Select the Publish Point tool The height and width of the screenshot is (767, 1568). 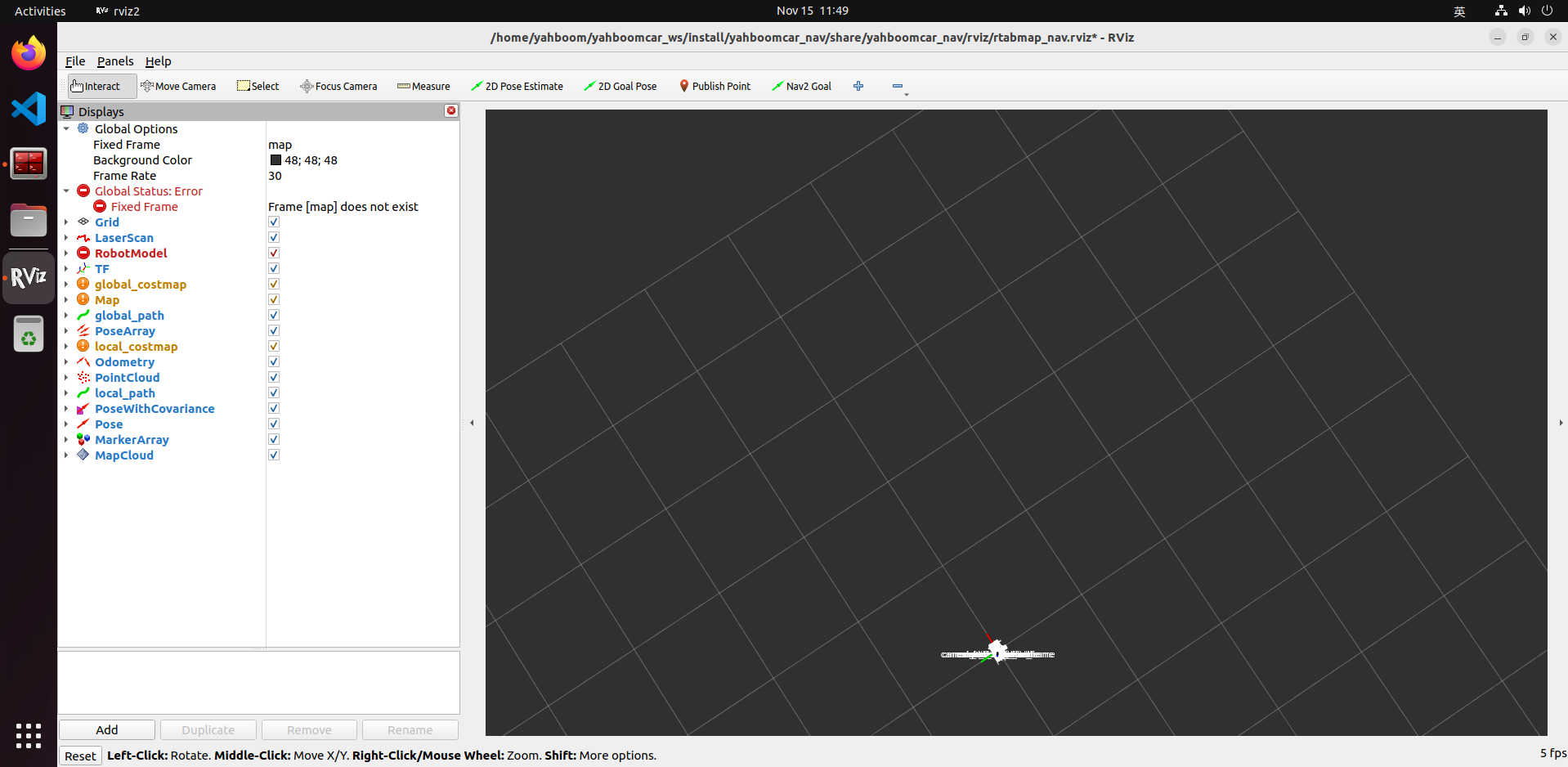tap(715, 86)
